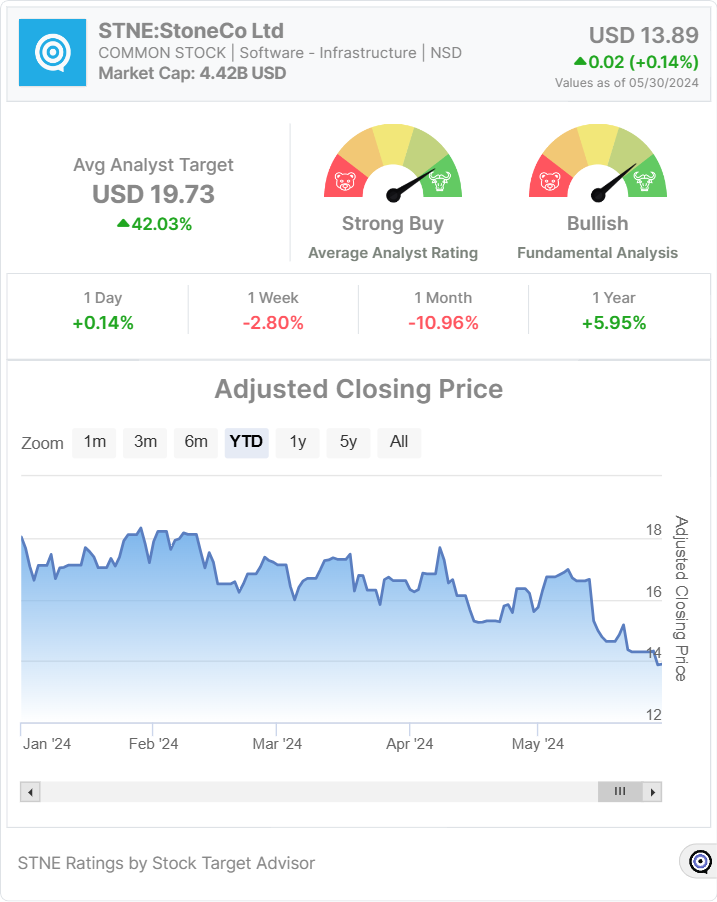Click the 1 Month performance figure
The image size is (717, 902).
pos(443,323)
